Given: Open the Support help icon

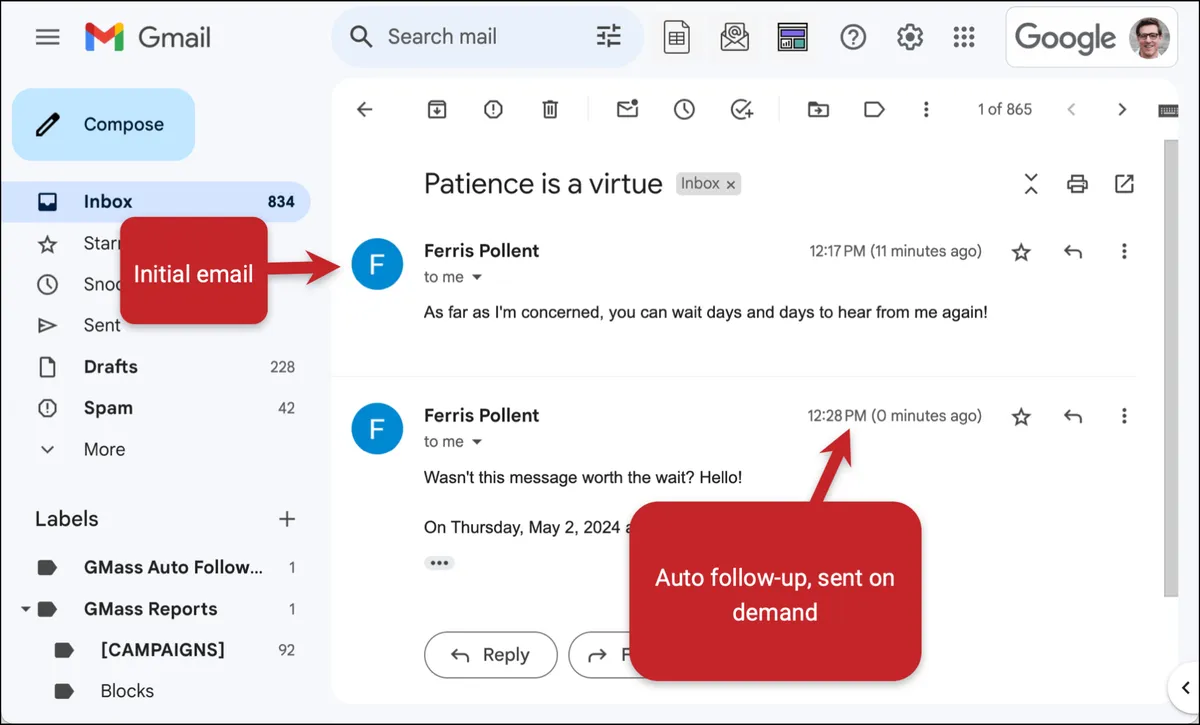Looking at the screenshot, I should 852,38.
